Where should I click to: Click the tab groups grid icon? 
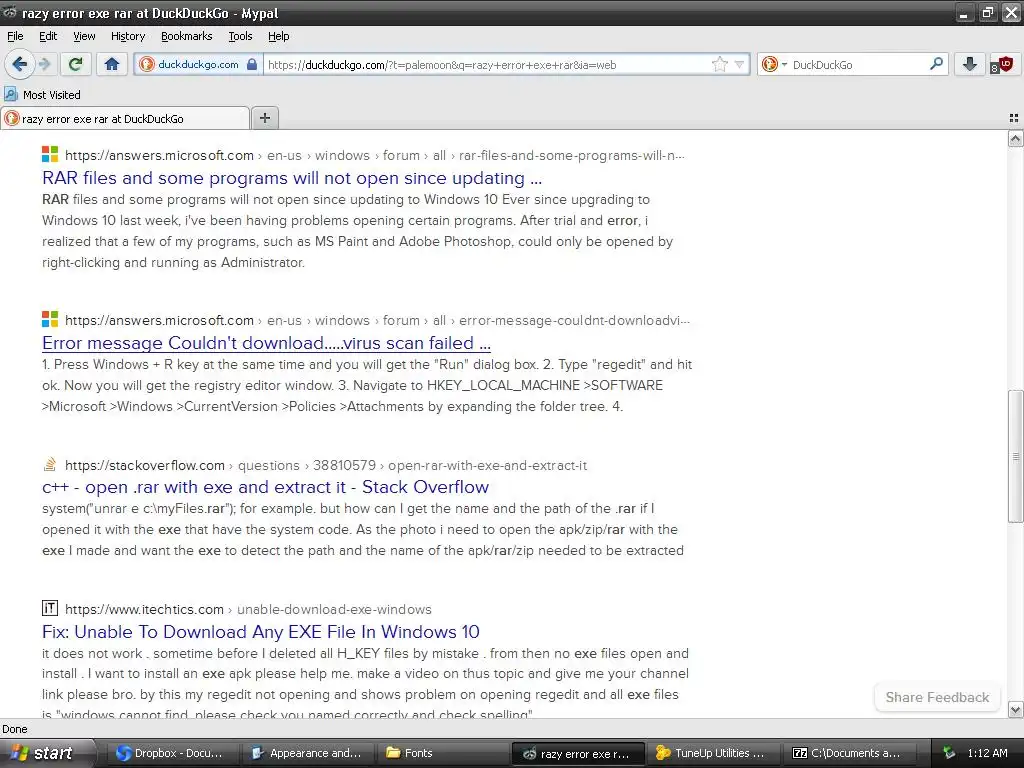pos(1014,118)
